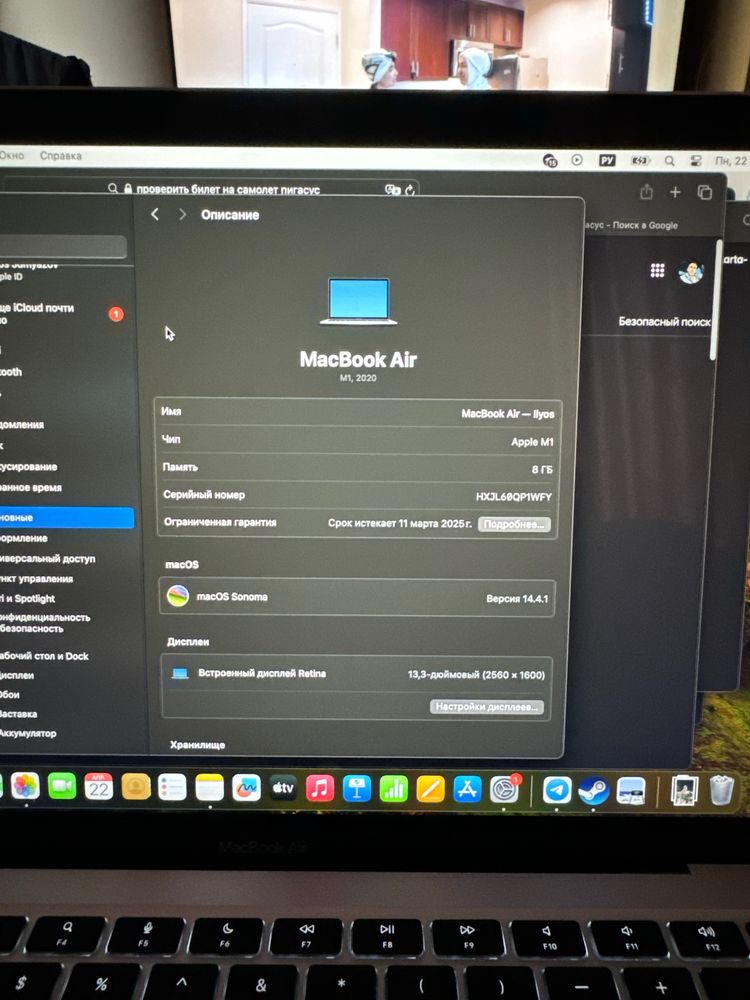Open Заставка in the sidebar
This screenshot has width=750, height=1000.
click(18, 714)
